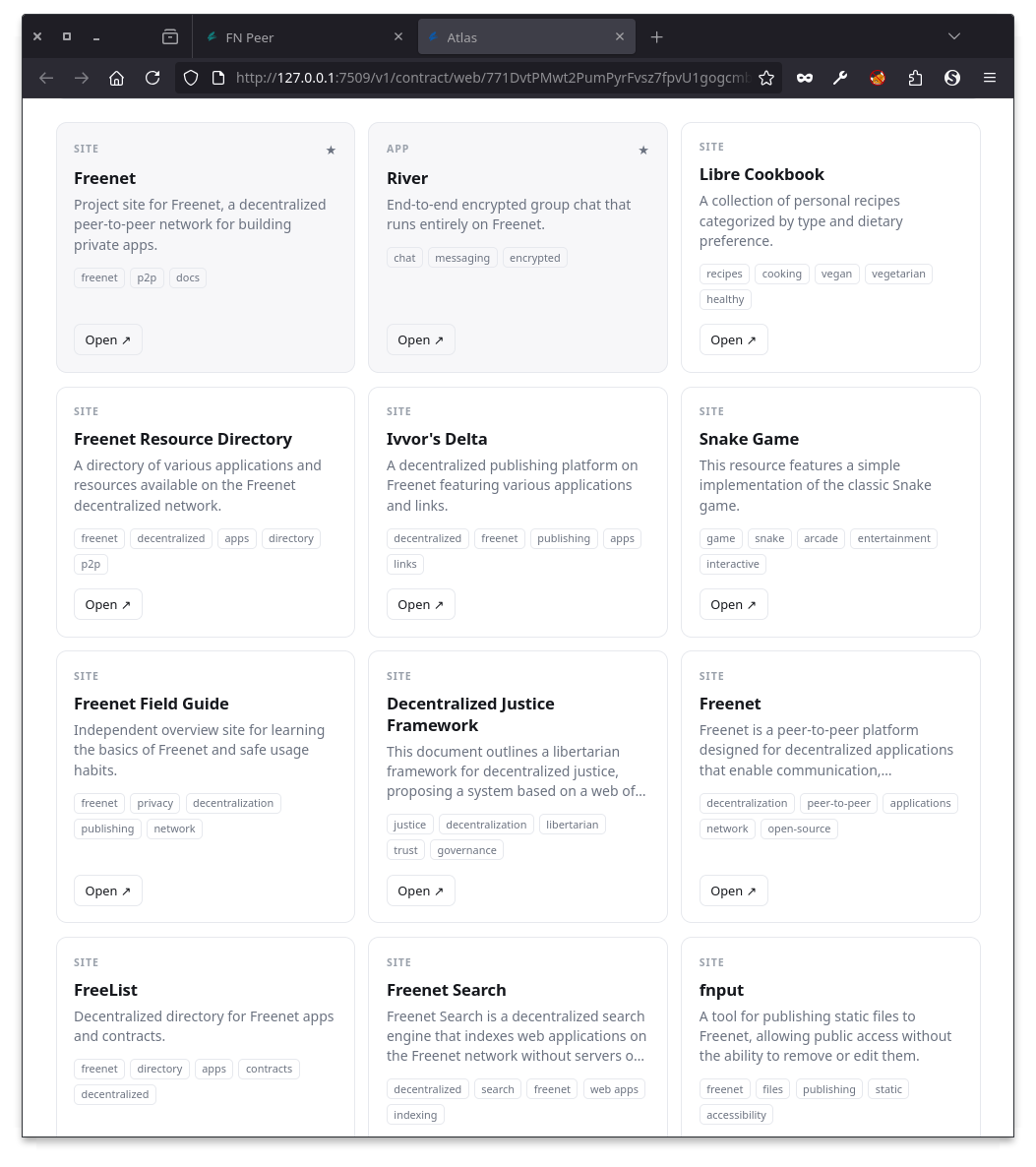Click the 'vegan' tag on Libre Cookbook
Viewport: 1036px width, 1167px height.
coord(836,274)
